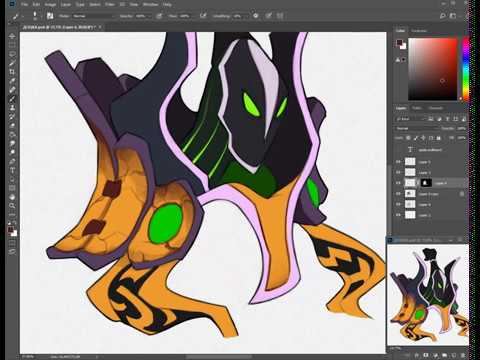
Task: Click the foreground color swatch in Color panel
Action: (x=399, y=43)
